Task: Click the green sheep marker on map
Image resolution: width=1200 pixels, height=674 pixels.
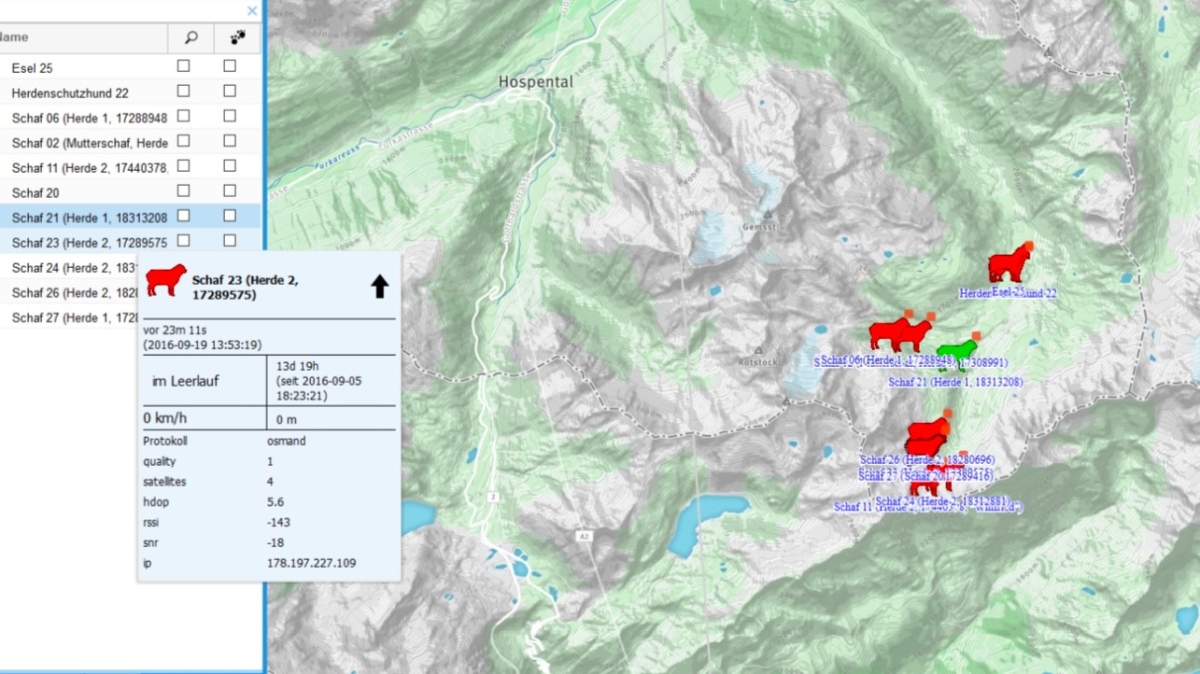Action: tap(957, 352)
